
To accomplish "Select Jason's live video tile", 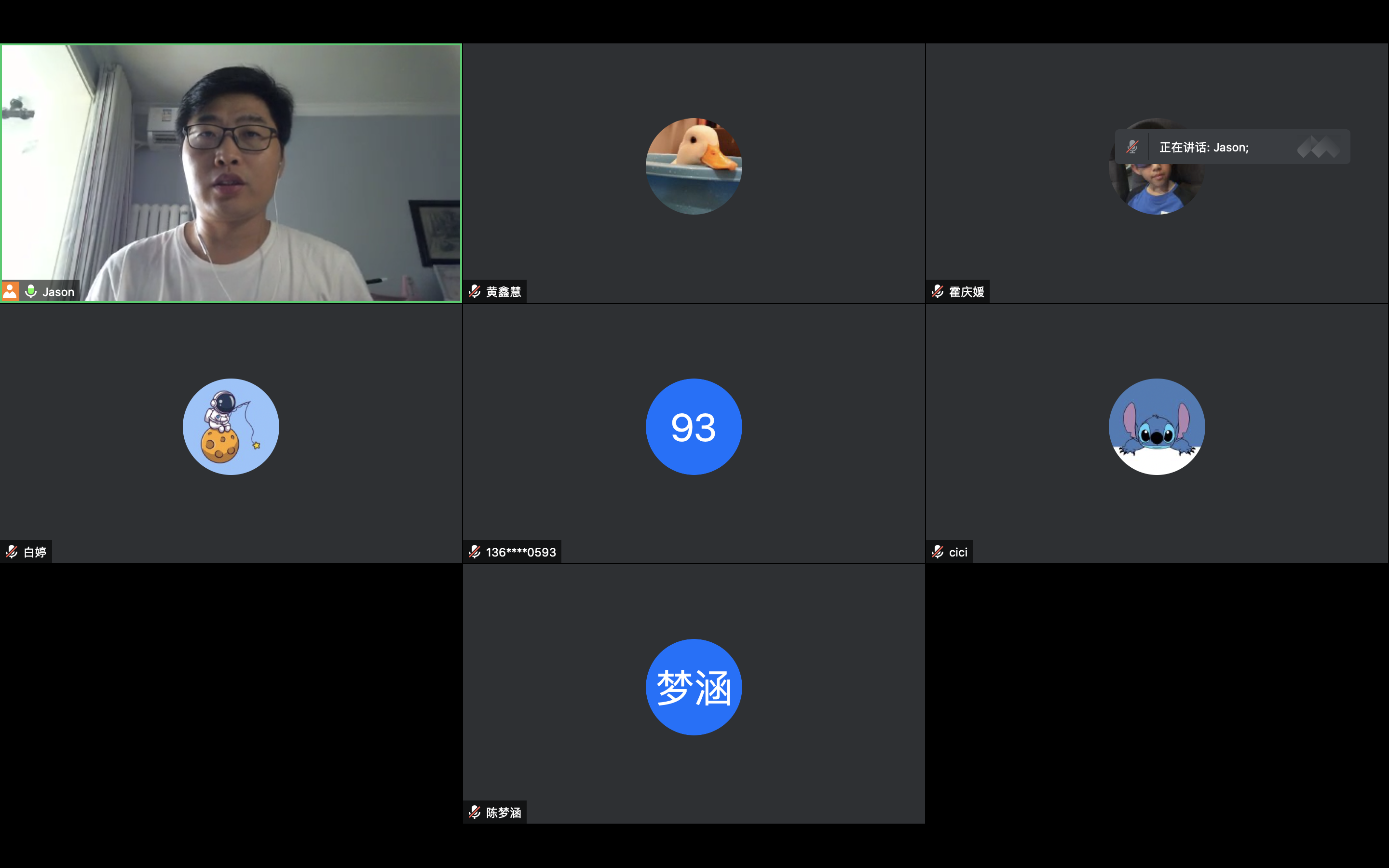I will (x=231, y=172).
